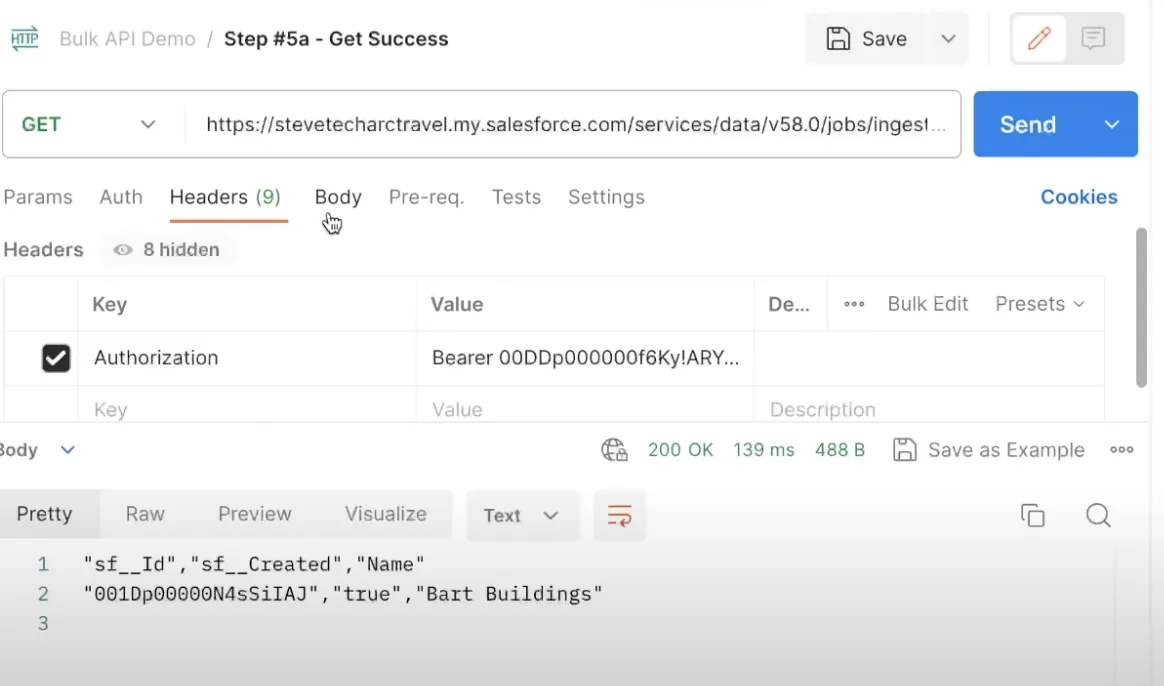Expand the Save options arrow
This screenshot has height=686, width=1164.
pos(948,39)
